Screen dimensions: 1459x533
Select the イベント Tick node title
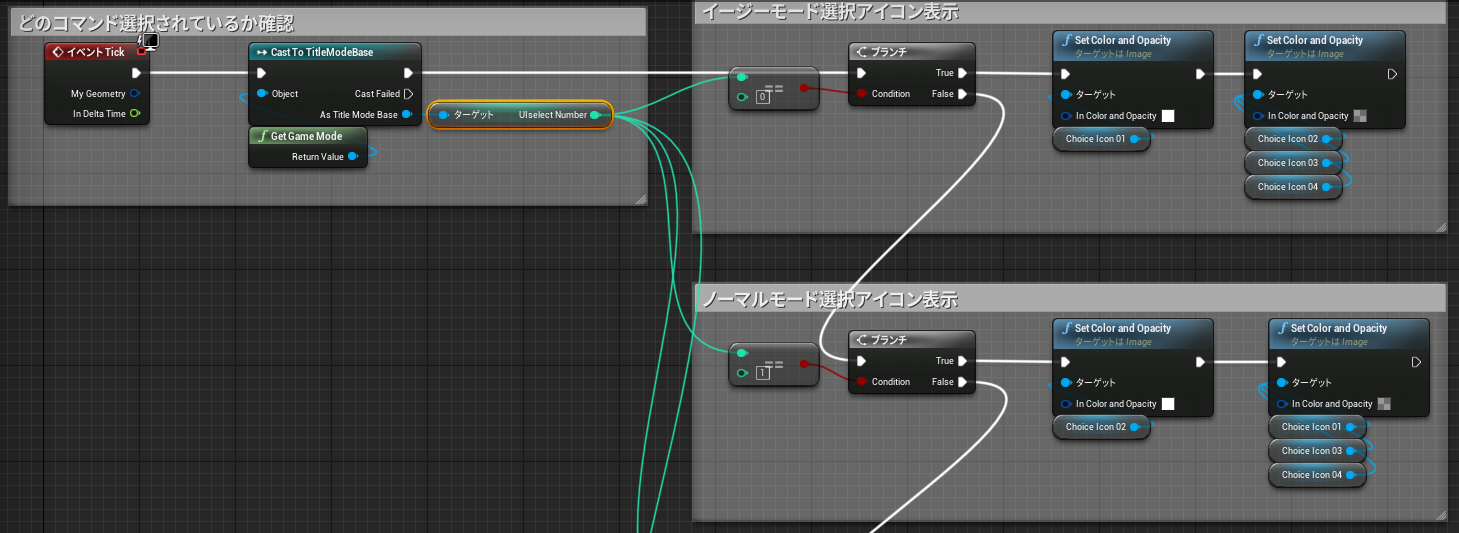pos(95,52)
